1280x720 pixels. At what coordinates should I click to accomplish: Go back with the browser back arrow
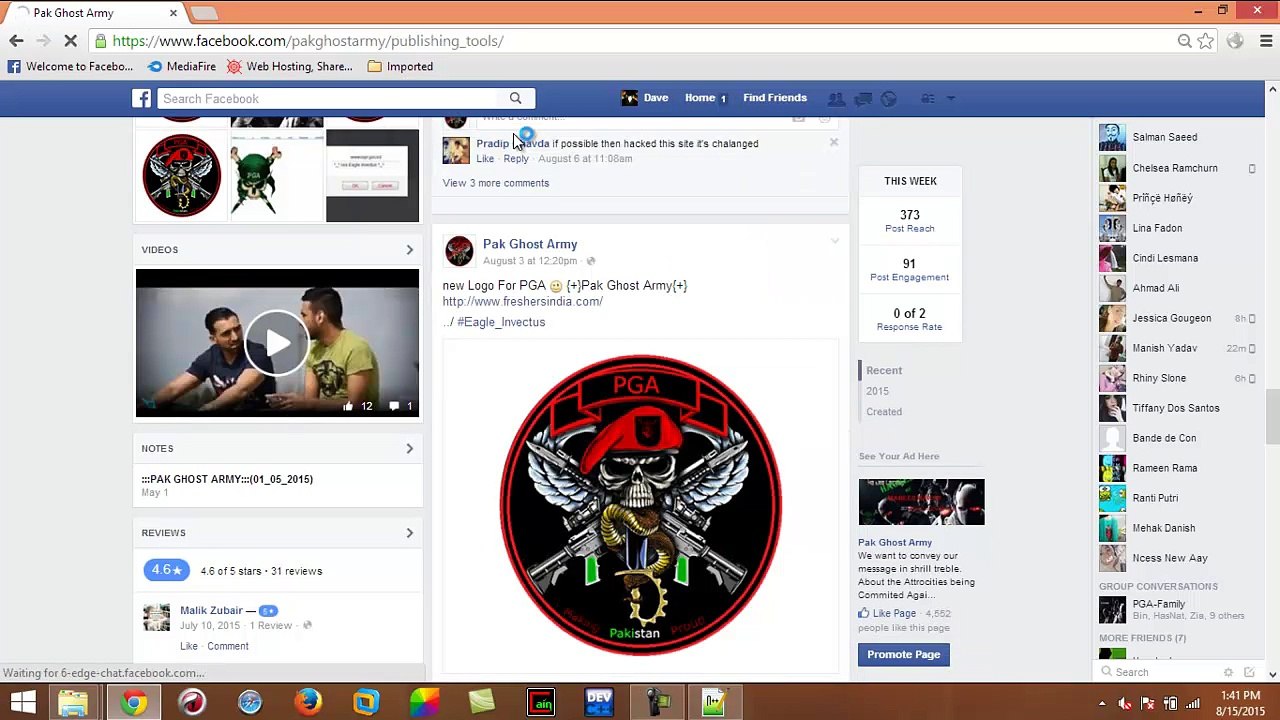coord(16,41)
